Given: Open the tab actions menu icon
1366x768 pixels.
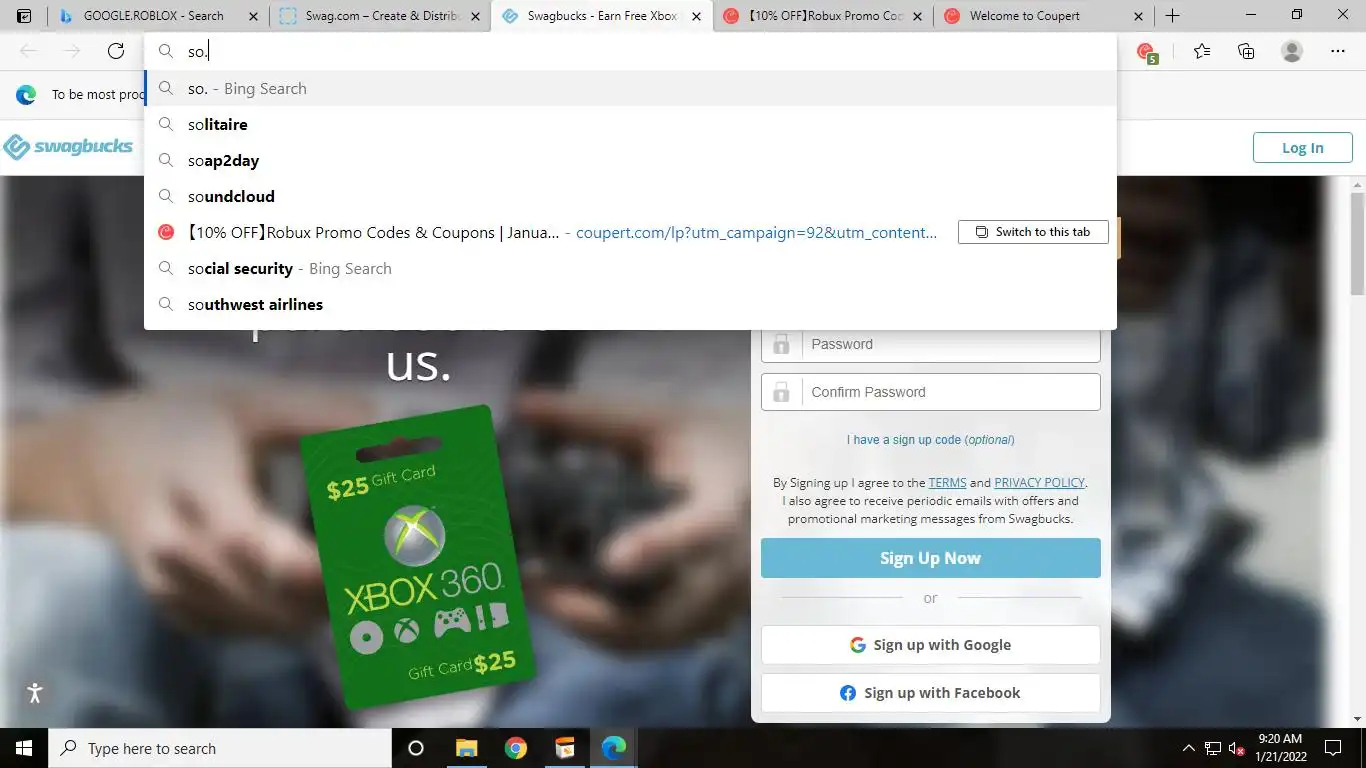Looking at the screenshot, I should (24, 16).
